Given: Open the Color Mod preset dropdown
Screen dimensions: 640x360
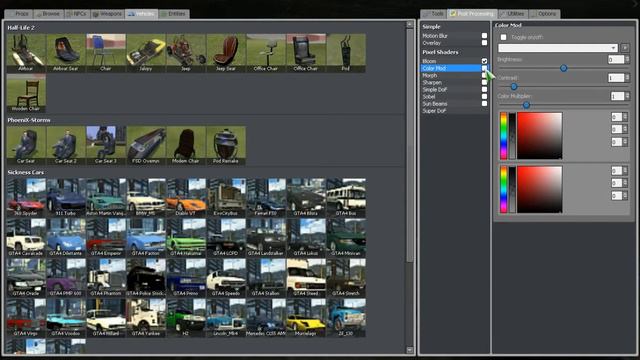Looking at the screenshot, I should 558,48.
